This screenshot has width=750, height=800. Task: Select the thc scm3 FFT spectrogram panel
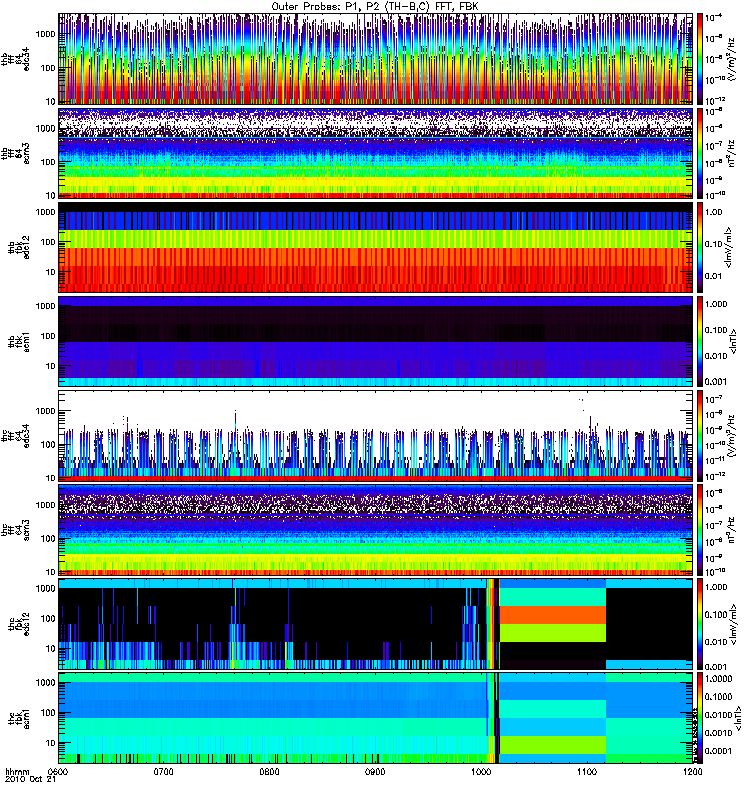coord(375,529)
